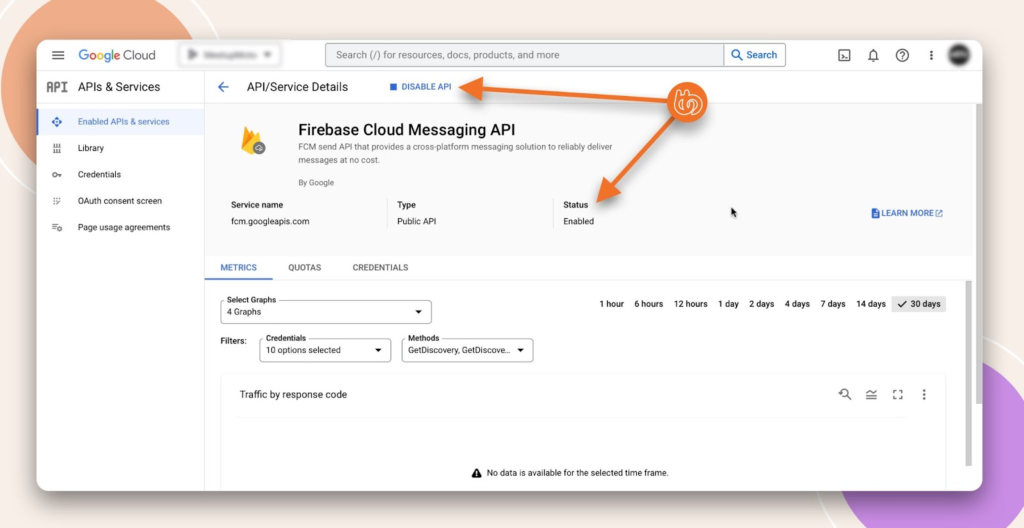Click the Disable API button
The height and width of the screenshot is (528, 1024).
click(x=420, y=87)
